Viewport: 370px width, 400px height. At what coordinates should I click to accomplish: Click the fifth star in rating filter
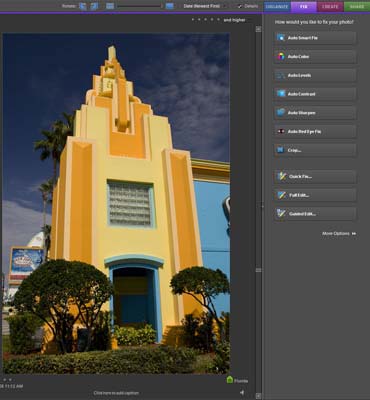(x=219, y=20)
